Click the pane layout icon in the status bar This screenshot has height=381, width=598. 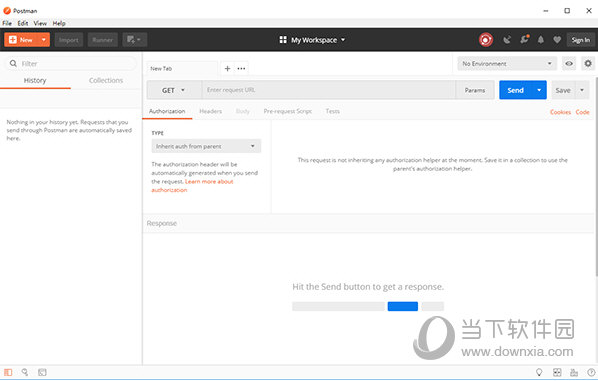tap(557, 372)
